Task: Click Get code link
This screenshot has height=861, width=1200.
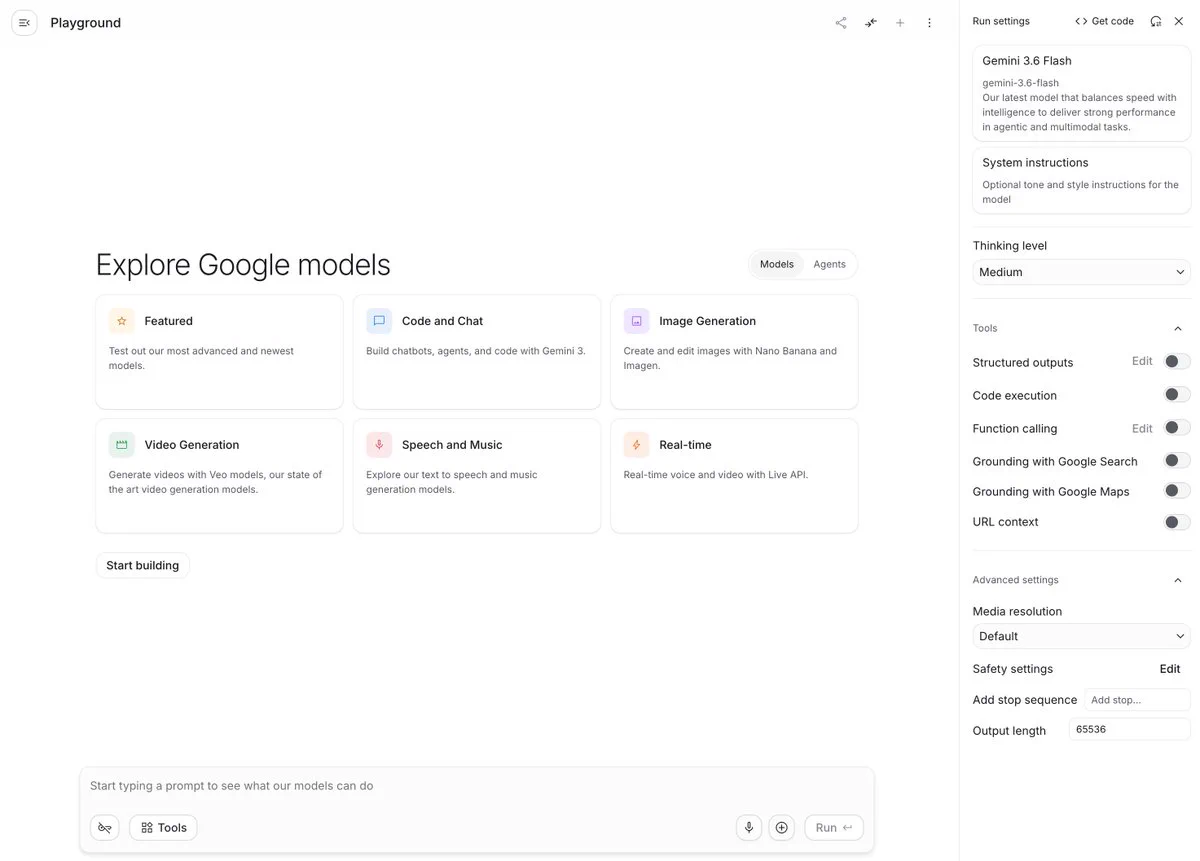Action: 1104,21
